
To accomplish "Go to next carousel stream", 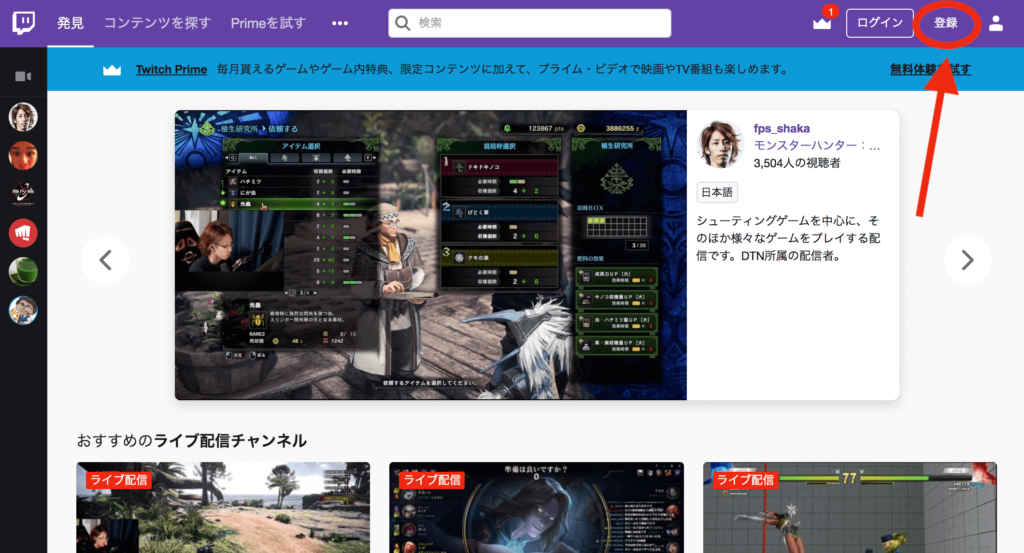I will [x=968, y=260].
